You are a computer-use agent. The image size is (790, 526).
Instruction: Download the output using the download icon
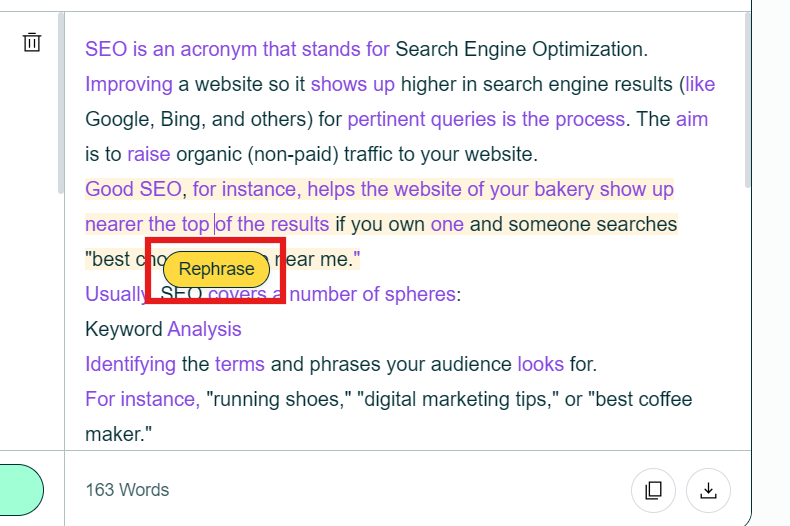[x=708, y=490]
